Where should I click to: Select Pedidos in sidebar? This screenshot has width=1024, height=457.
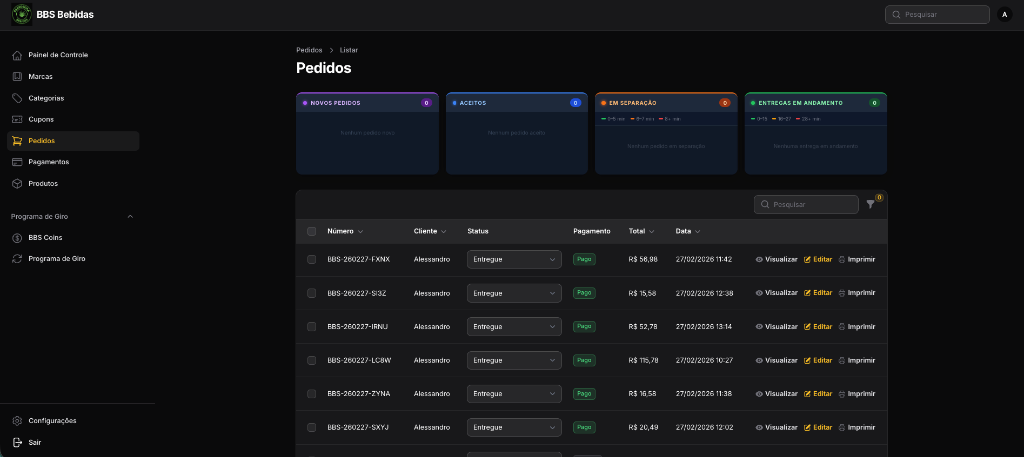(73, 141)
